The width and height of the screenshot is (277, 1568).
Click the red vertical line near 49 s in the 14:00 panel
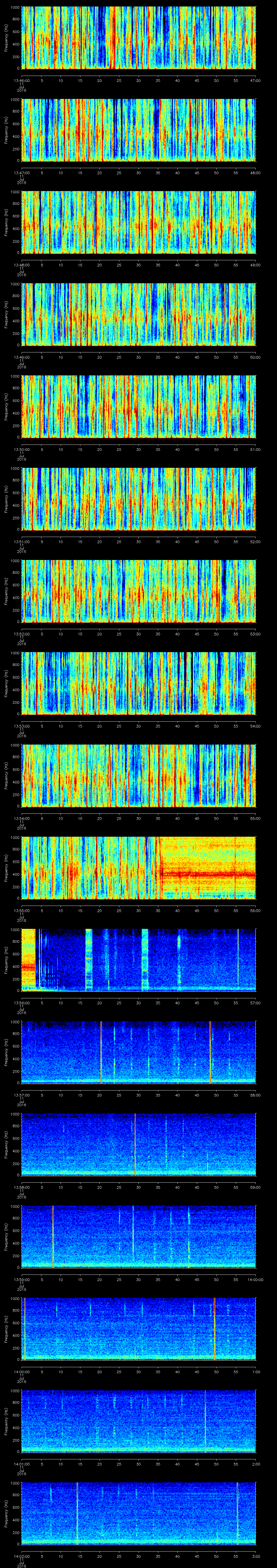pyautogui.click(x=214, y=1329)
